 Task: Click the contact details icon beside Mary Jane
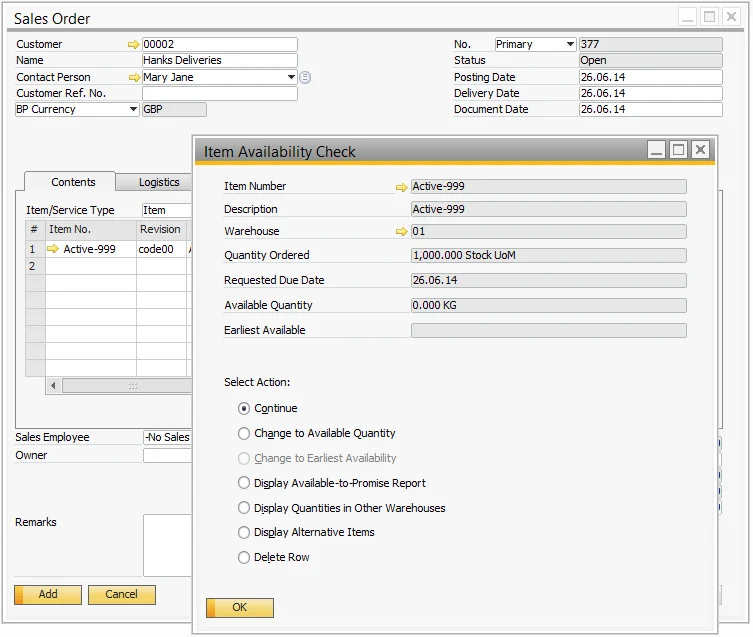tap(305, 77)
